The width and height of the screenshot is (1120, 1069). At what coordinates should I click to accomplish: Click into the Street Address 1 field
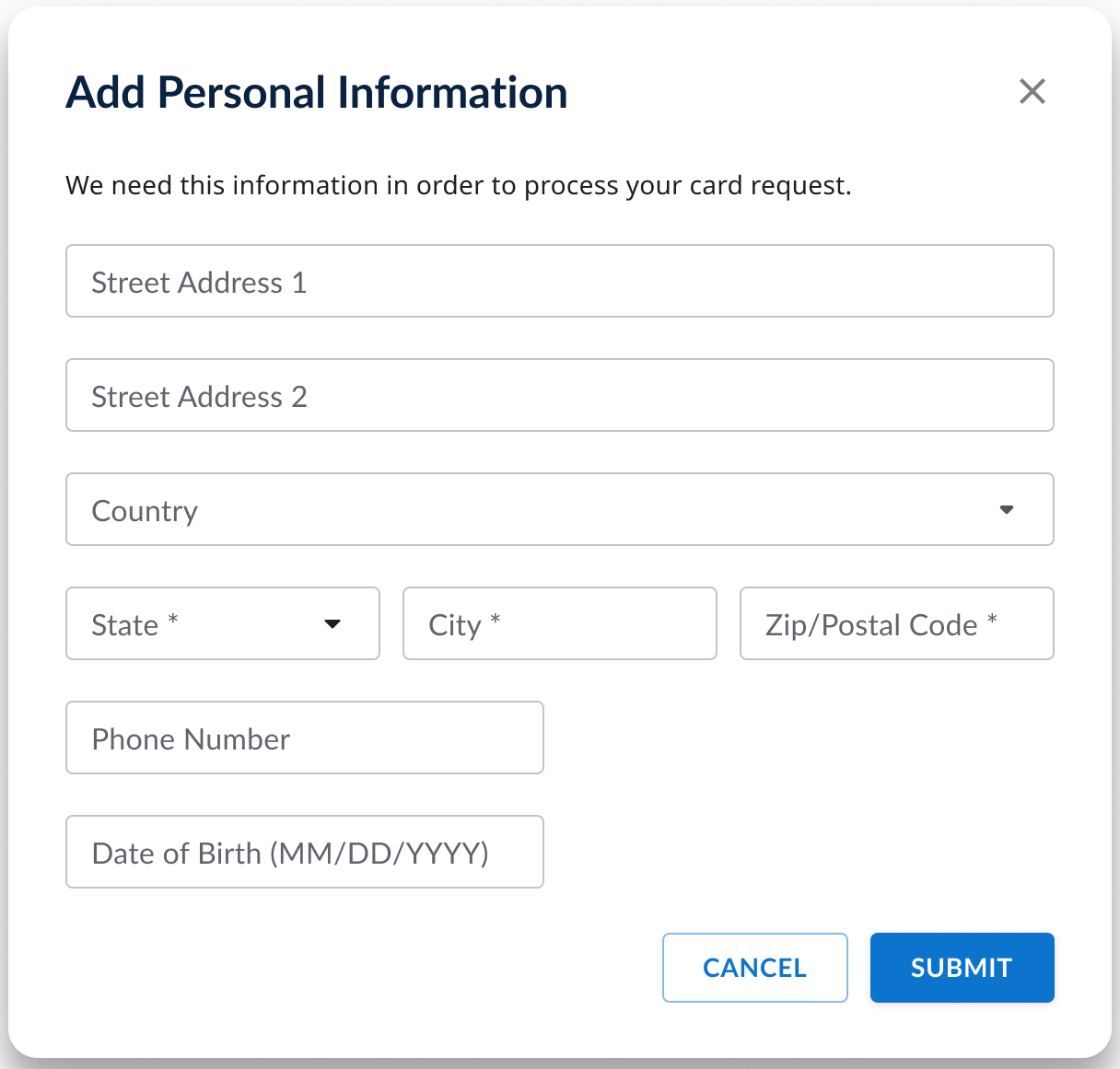pyautogui.click(x=559, y=281)
